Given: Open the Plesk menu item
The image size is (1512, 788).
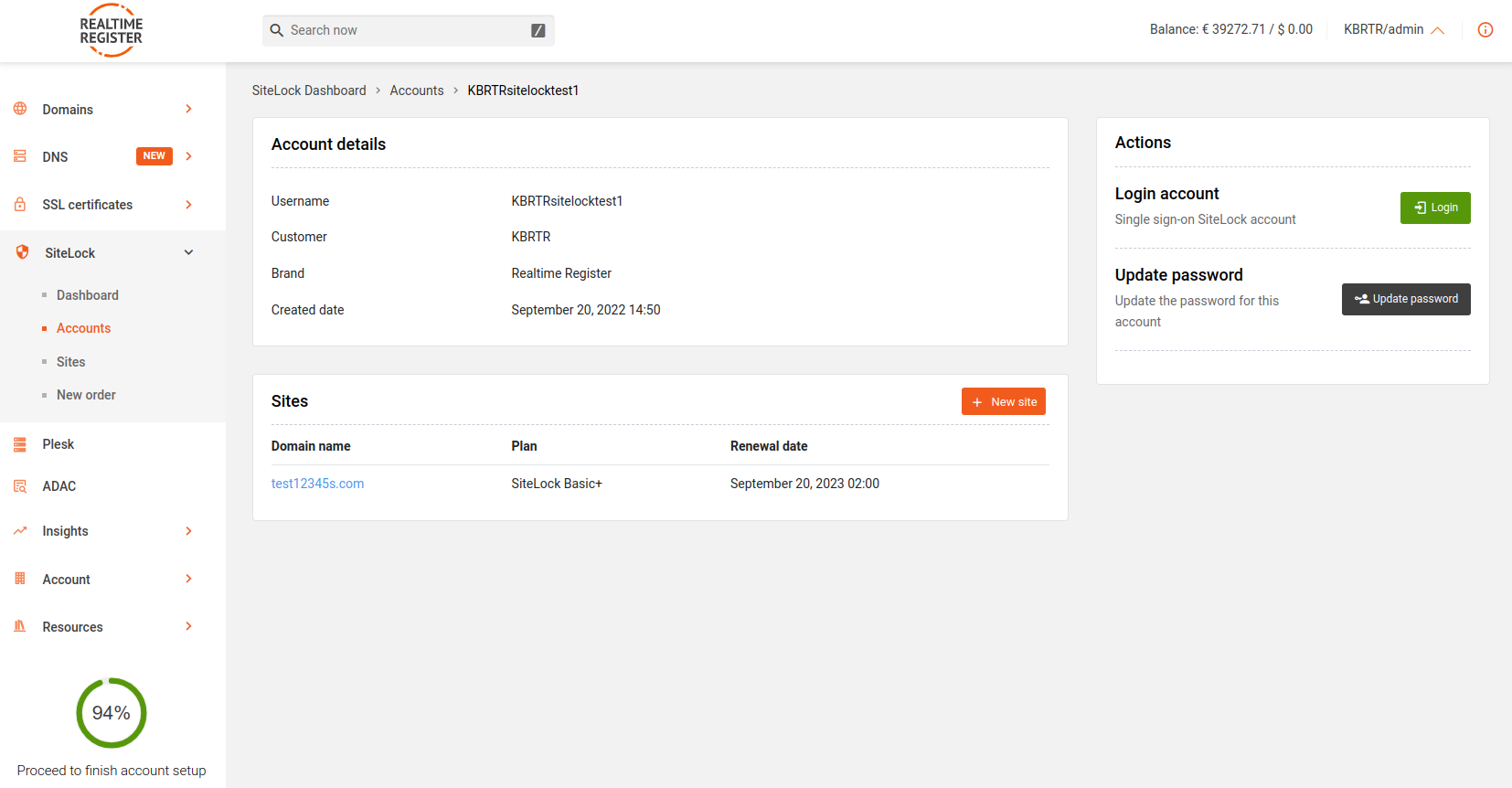Looking at the screenshot, I should (59, 444).
